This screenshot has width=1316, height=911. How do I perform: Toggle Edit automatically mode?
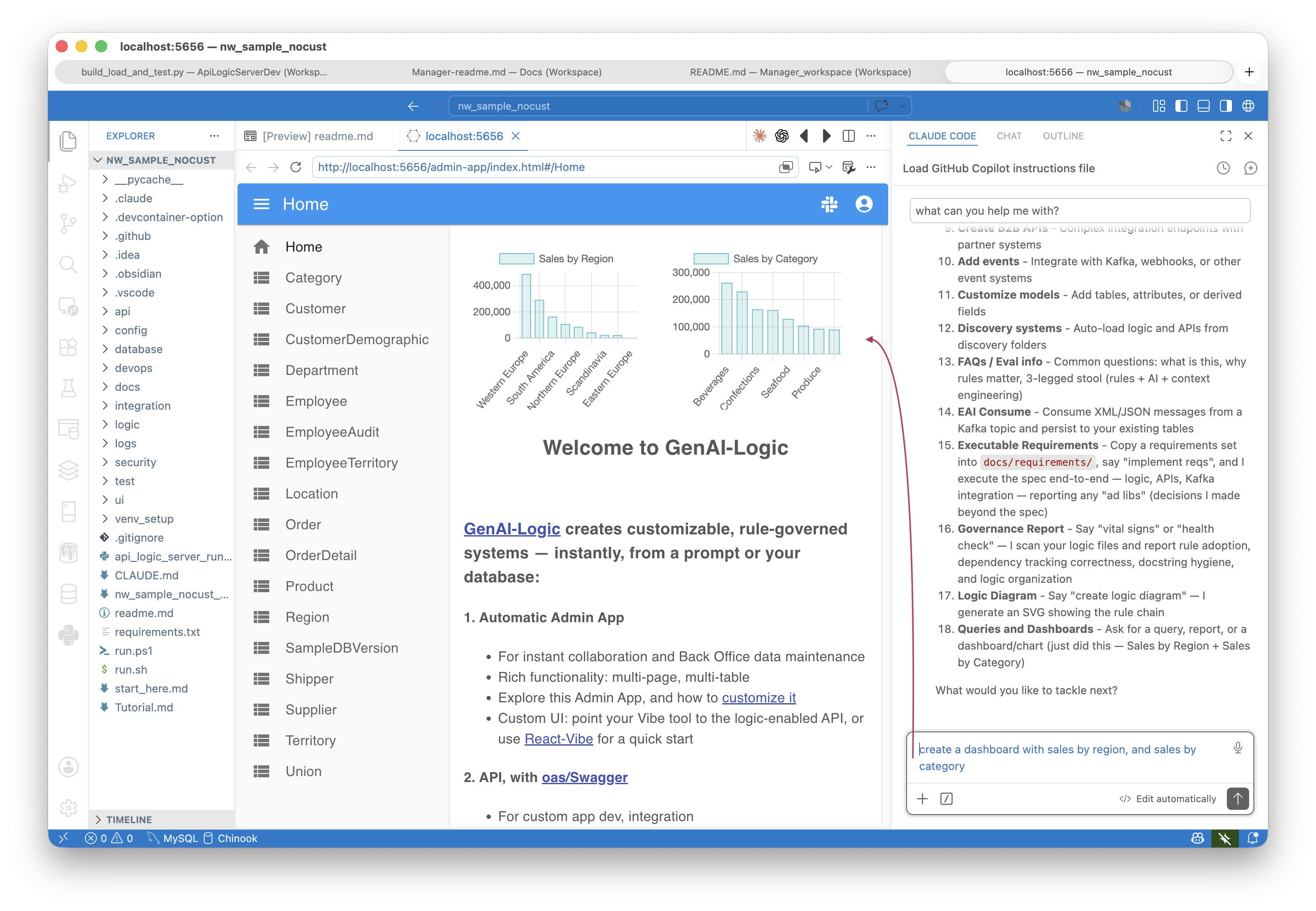click(1167, 799)
